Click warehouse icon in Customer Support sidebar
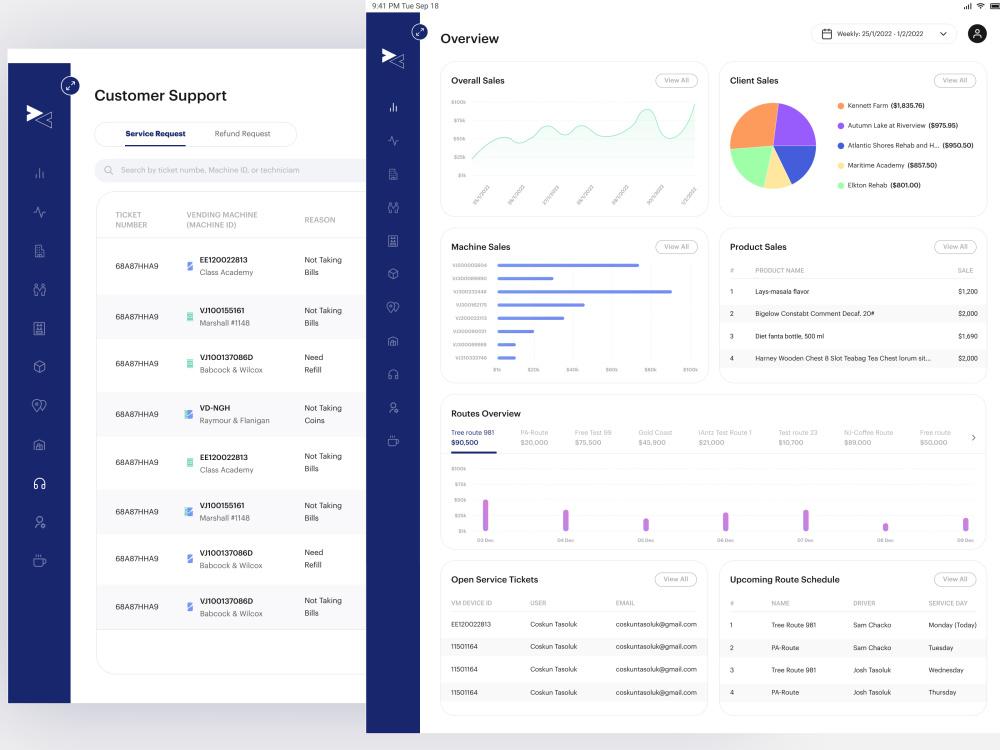1000x750 pixels. click(40, 445)
